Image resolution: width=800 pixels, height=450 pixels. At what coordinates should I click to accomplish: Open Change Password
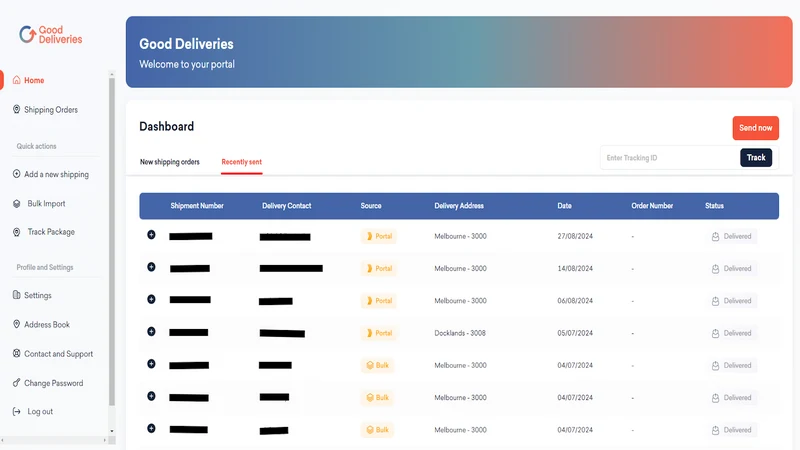[54, 383]
